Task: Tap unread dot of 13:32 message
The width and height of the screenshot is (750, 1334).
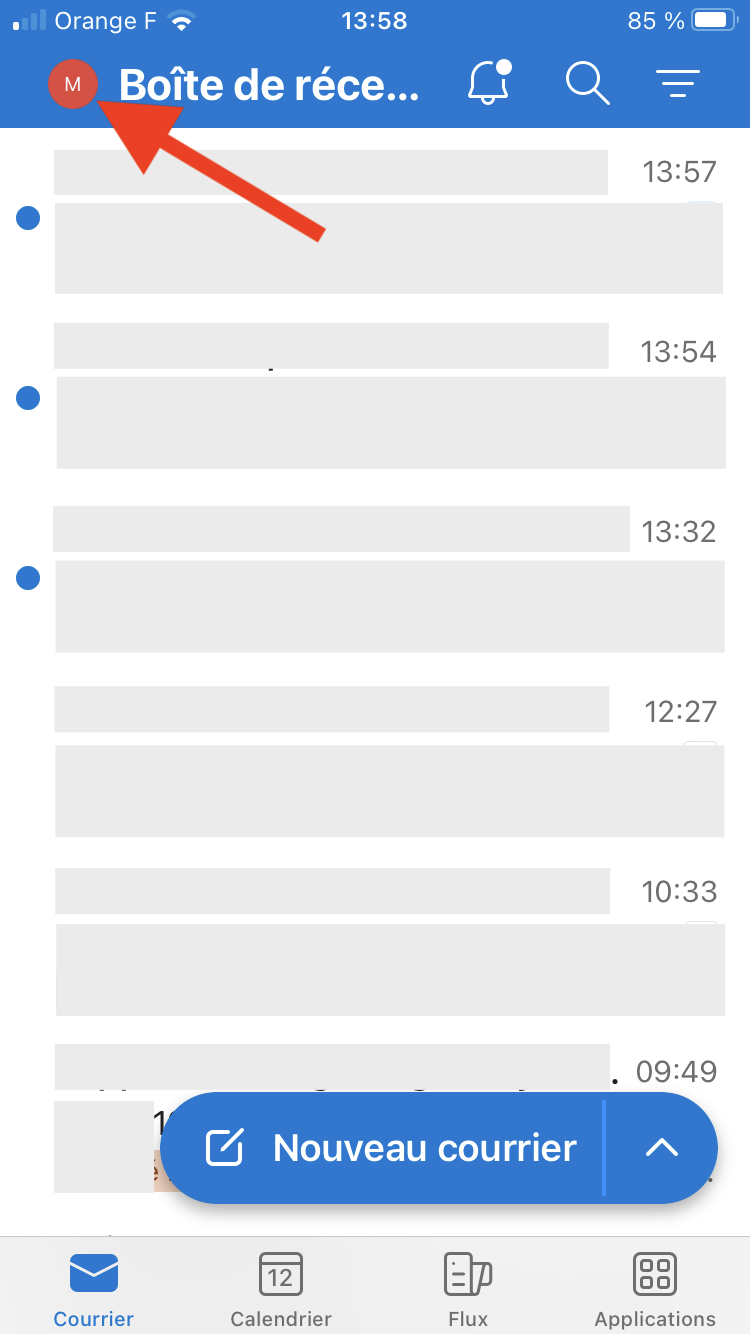Action: click(x=28, y=578)
